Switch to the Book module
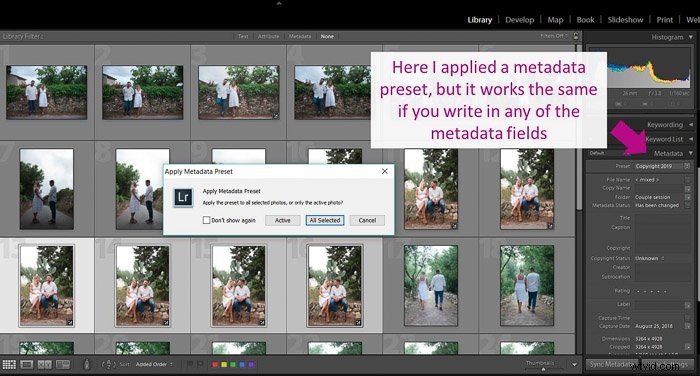 585,20
